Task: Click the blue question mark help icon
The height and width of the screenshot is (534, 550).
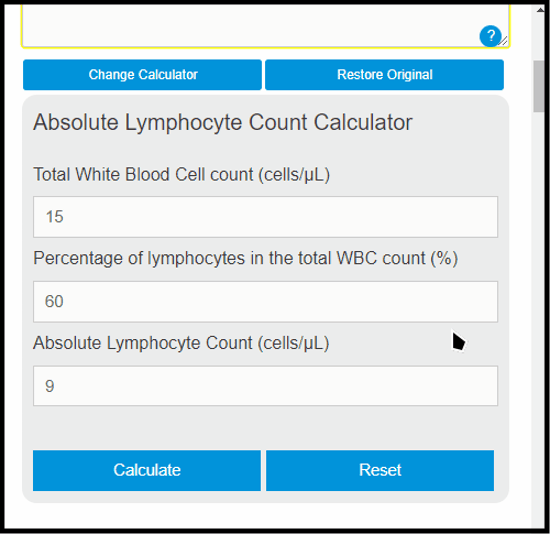Action: [x=490, y=36]
